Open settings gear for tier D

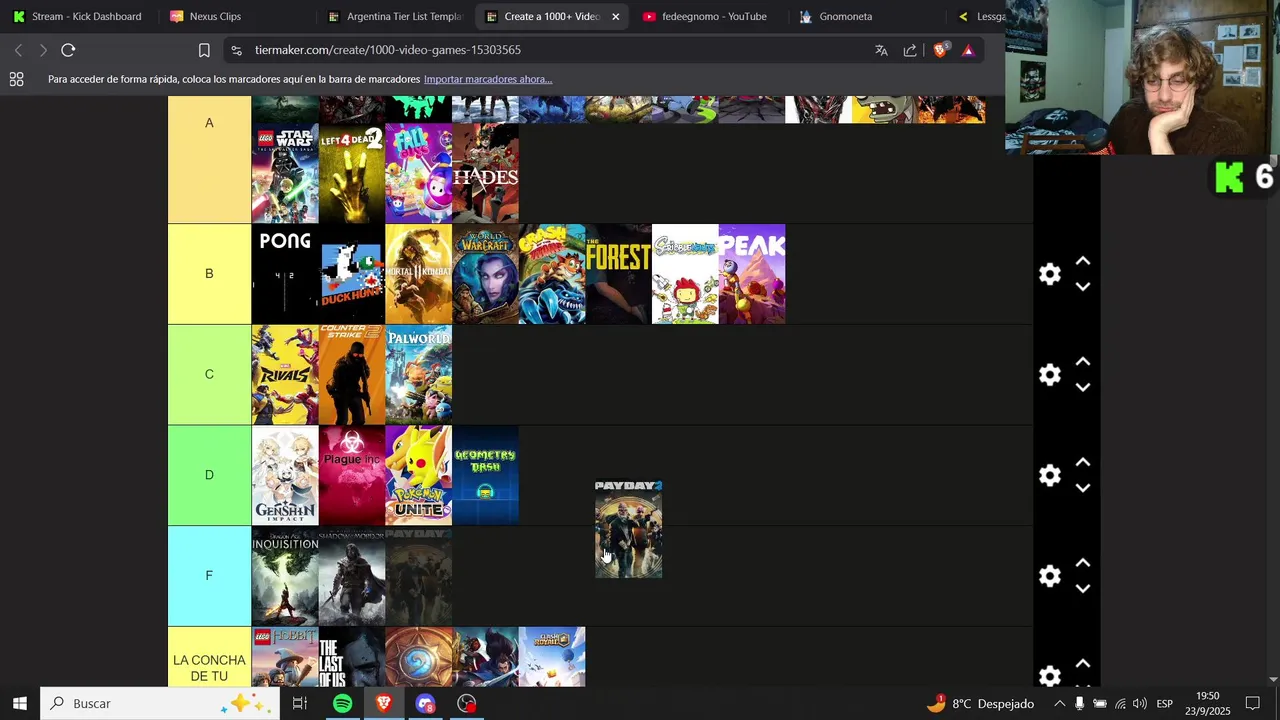tap(1049, 476)
